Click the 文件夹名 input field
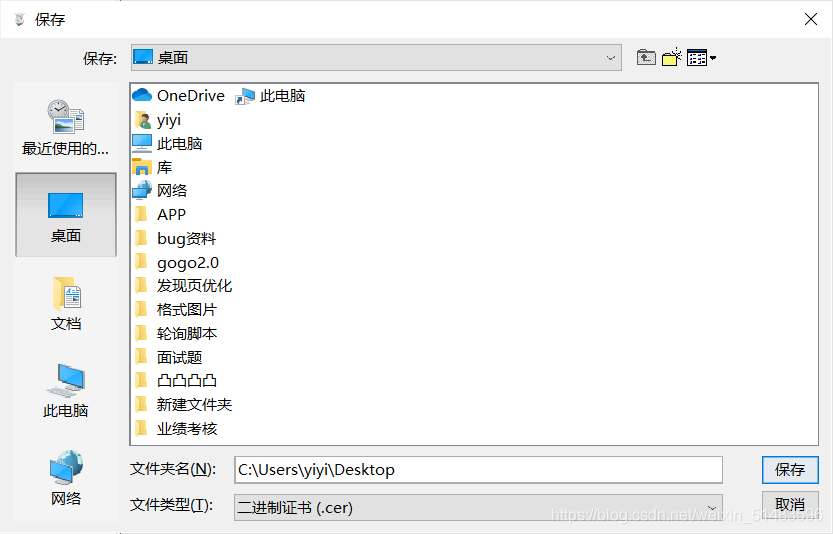Viewport: 833px width, 534px height. pos(478,470)
